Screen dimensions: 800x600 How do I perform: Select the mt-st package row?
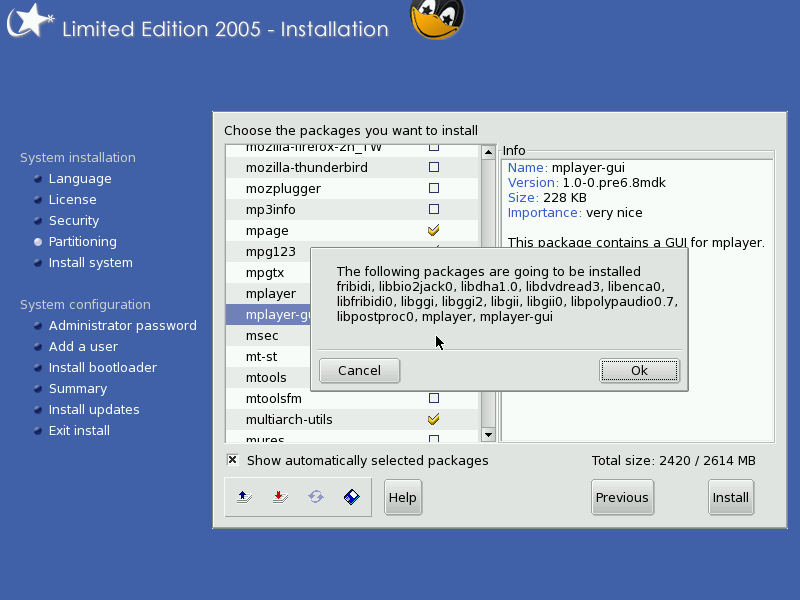pyautogui.click(x=268, y=356)
